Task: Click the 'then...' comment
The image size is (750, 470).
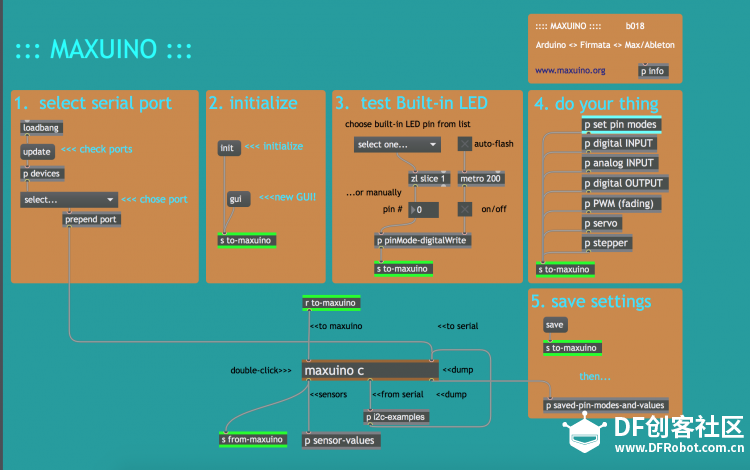Action: (x=595, y=377)
